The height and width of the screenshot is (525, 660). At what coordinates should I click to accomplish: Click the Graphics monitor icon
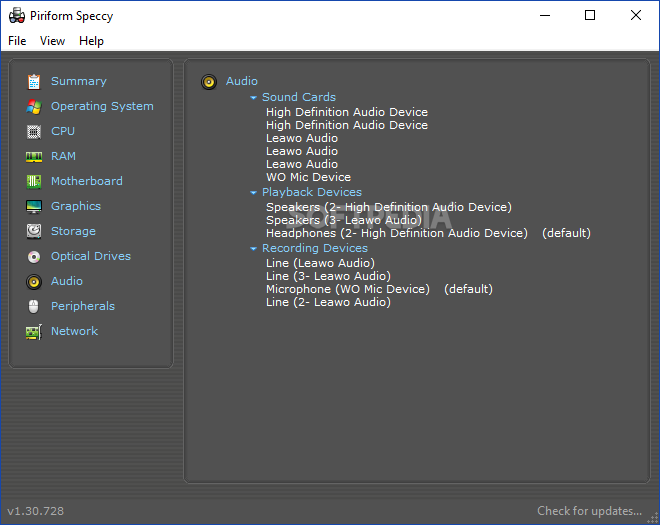(34, 207)
